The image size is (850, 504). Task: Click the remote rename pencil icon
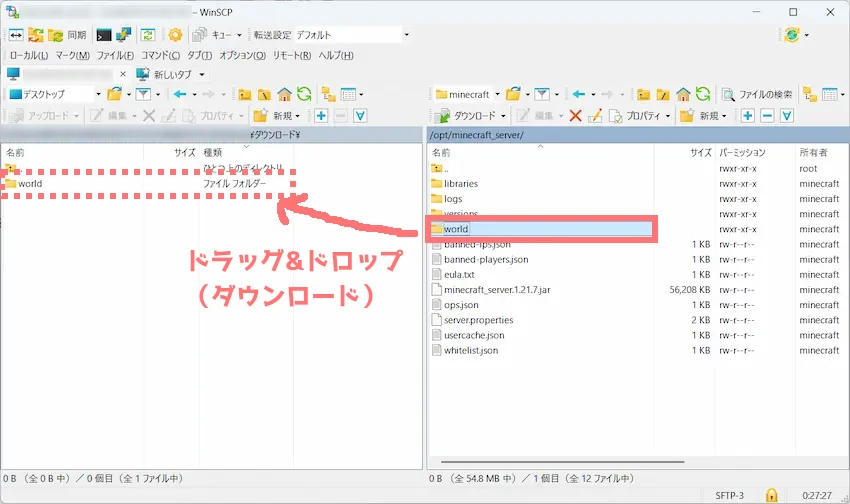pyautogui.click(x=595, y=115)
